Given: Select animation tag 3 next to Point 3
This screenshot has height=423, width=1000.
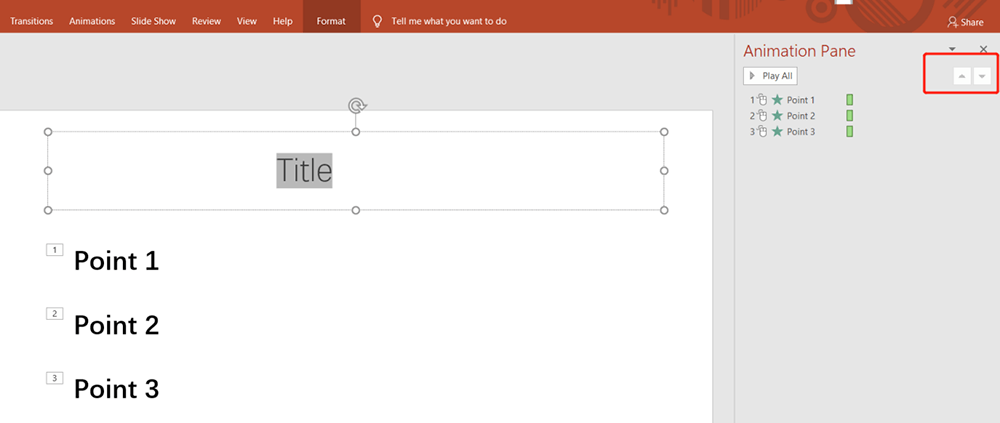Looking at the screenshot, I should [55, 378].
